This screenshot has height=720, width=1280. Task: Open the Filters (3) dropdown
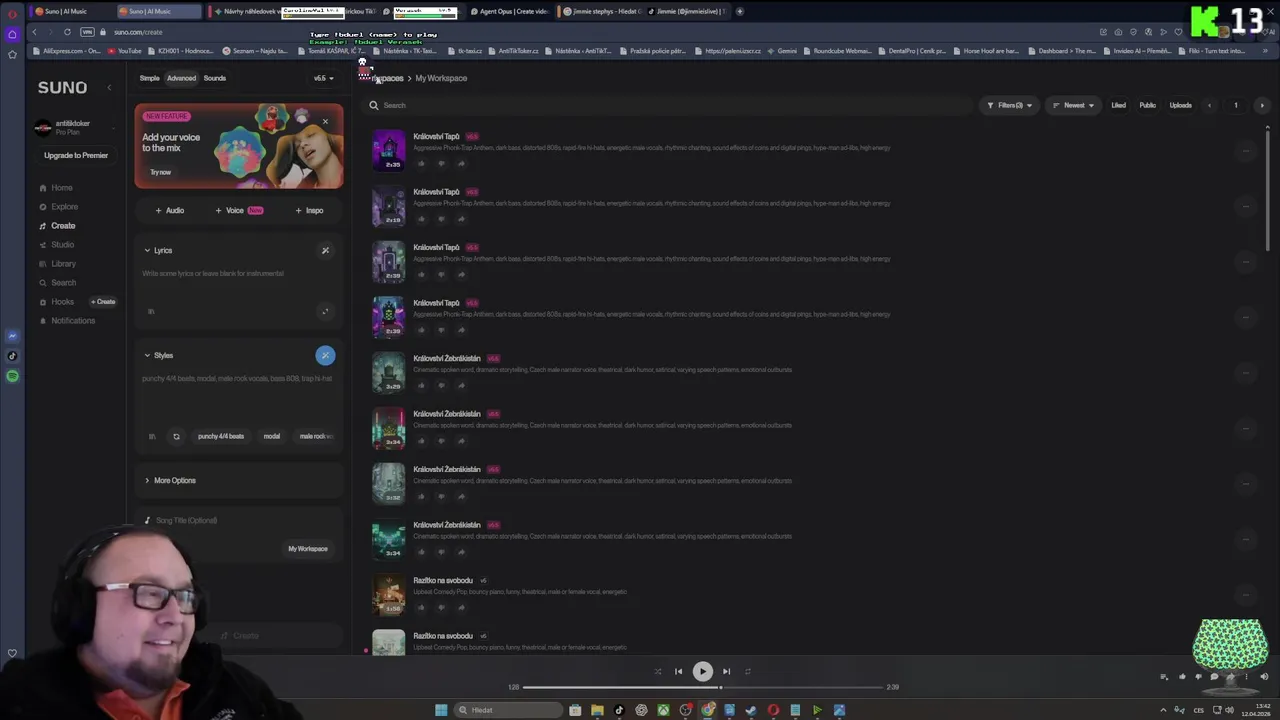(1010, 105)
